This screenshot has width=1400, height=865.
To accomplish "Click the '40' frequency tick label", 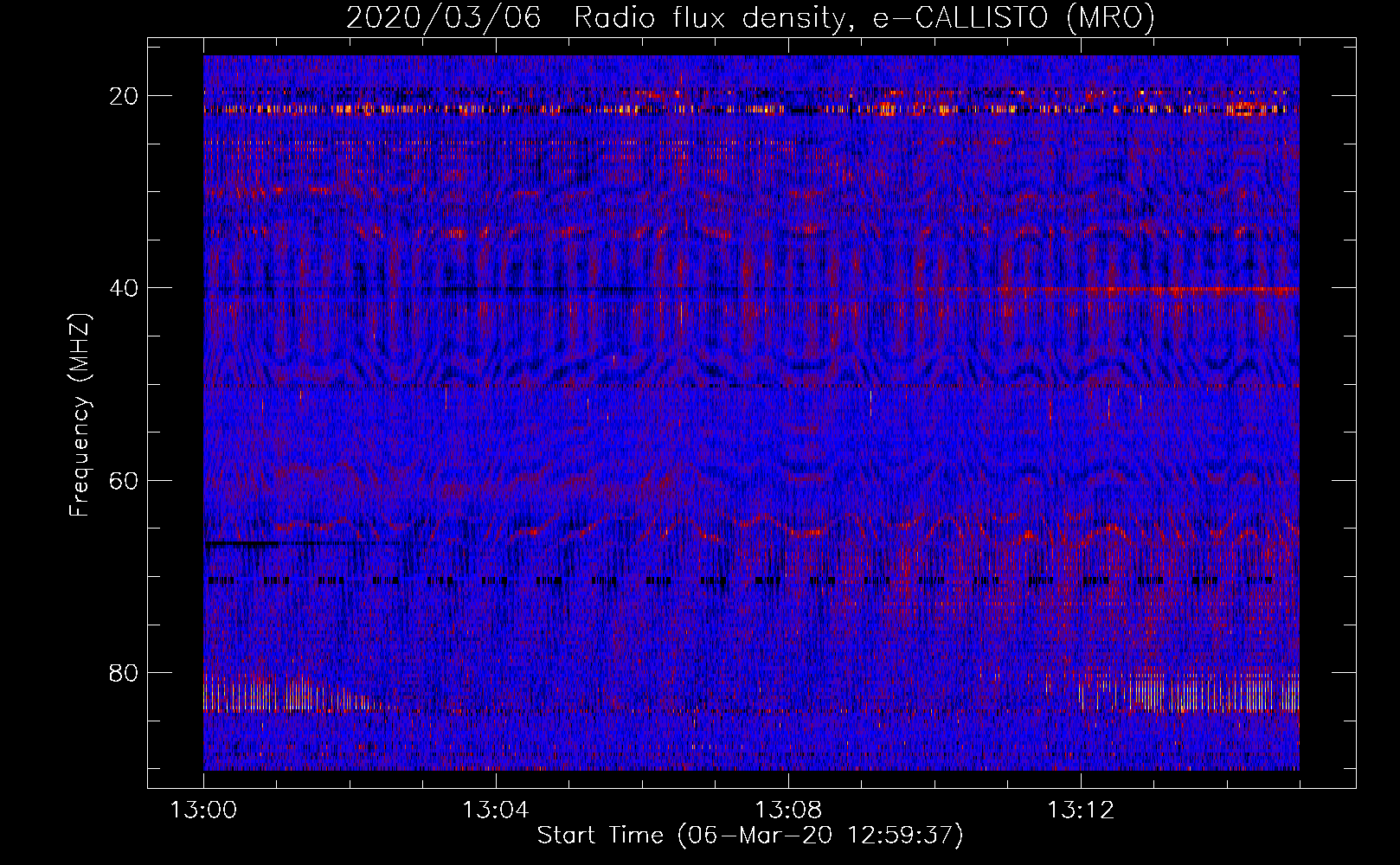I will coord(125,288).
